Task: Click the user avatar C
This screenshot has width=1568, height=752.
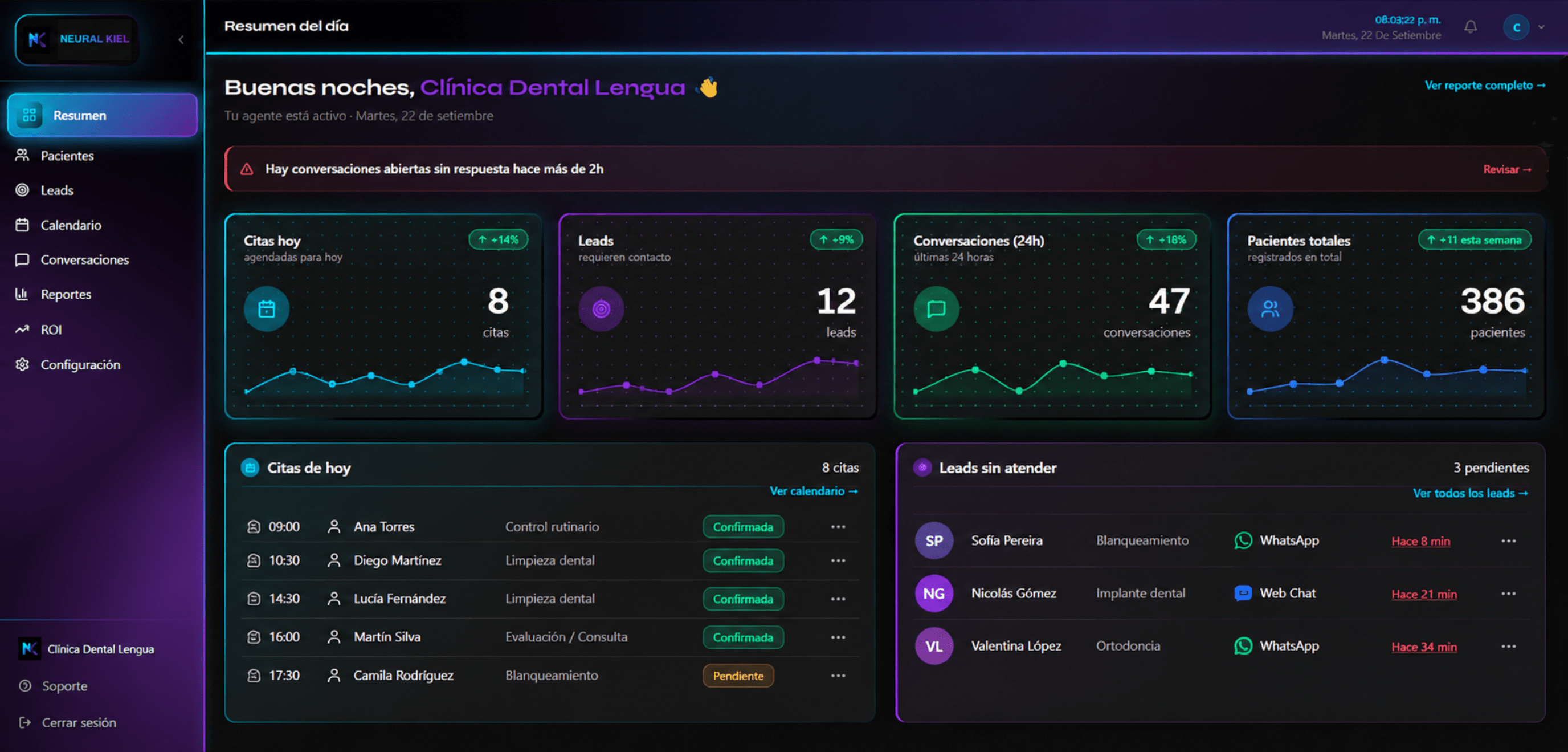Action: [1516, 27]
